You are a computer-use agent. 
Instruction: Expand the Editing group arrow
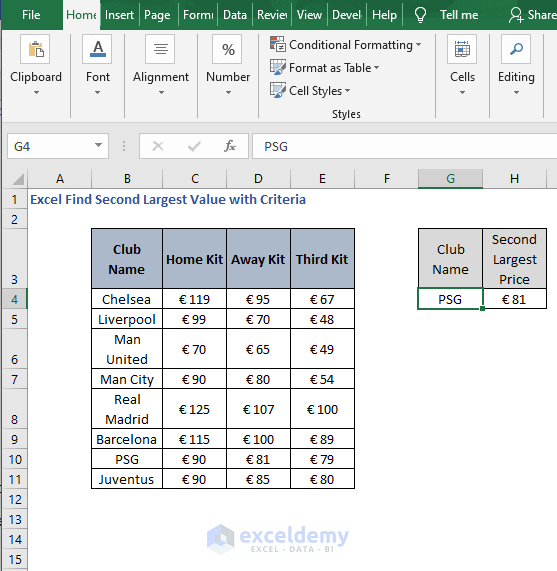[x=516, y=92]
